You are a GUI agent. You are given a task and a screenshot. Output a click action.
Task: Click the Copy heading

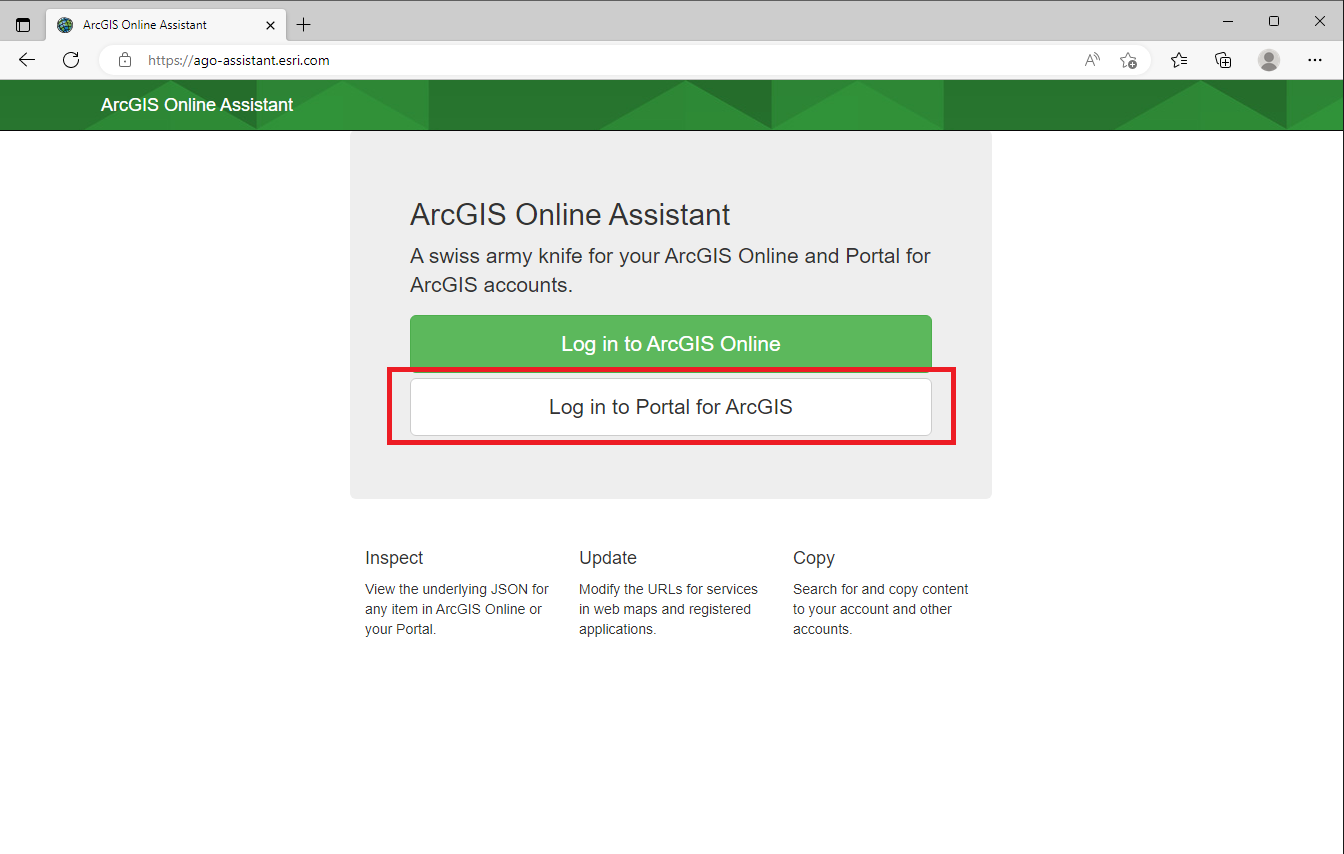pos(814,558)
